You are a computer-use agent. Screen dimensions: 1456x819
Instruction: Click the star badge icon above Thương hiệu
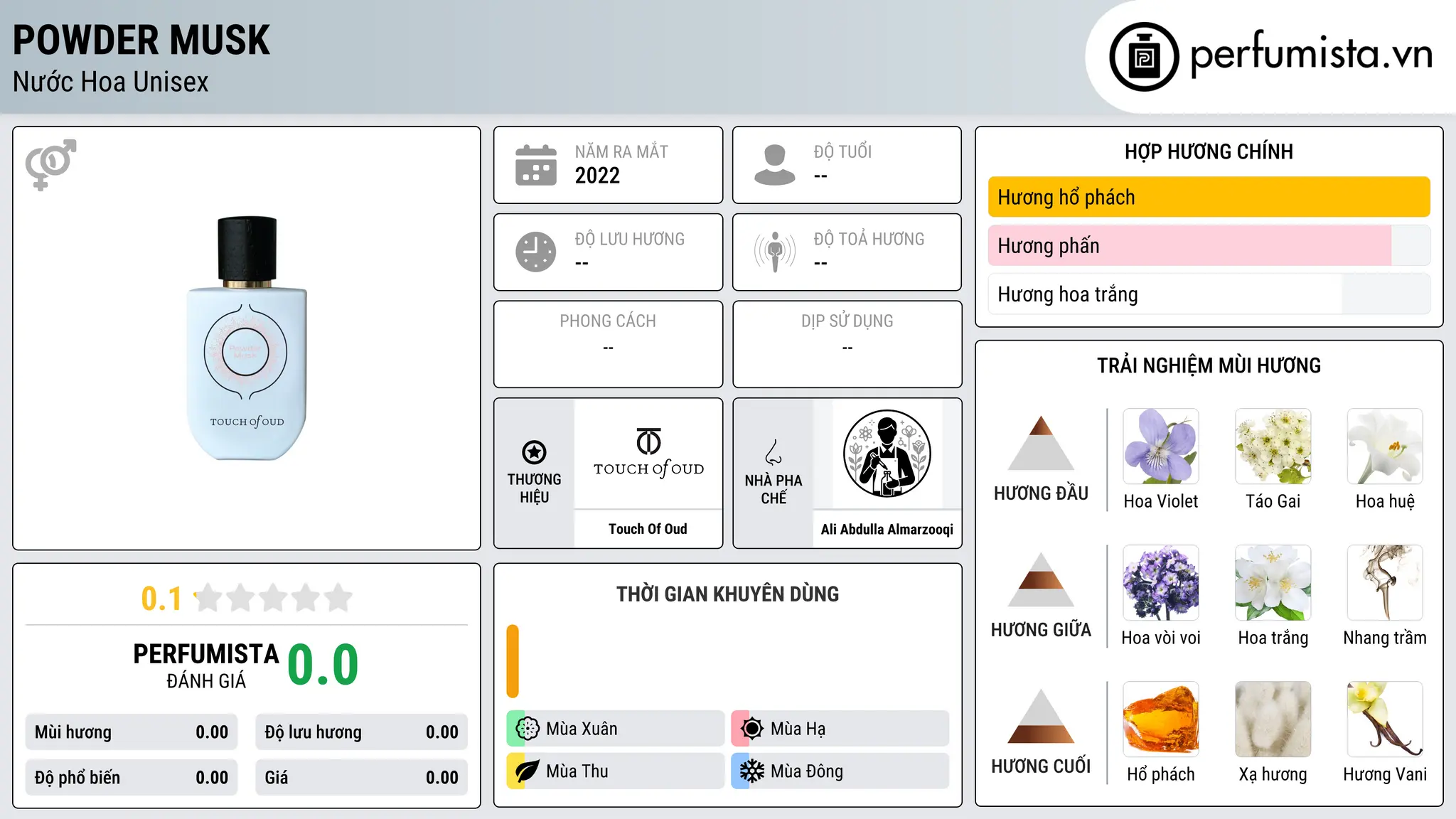534,452
